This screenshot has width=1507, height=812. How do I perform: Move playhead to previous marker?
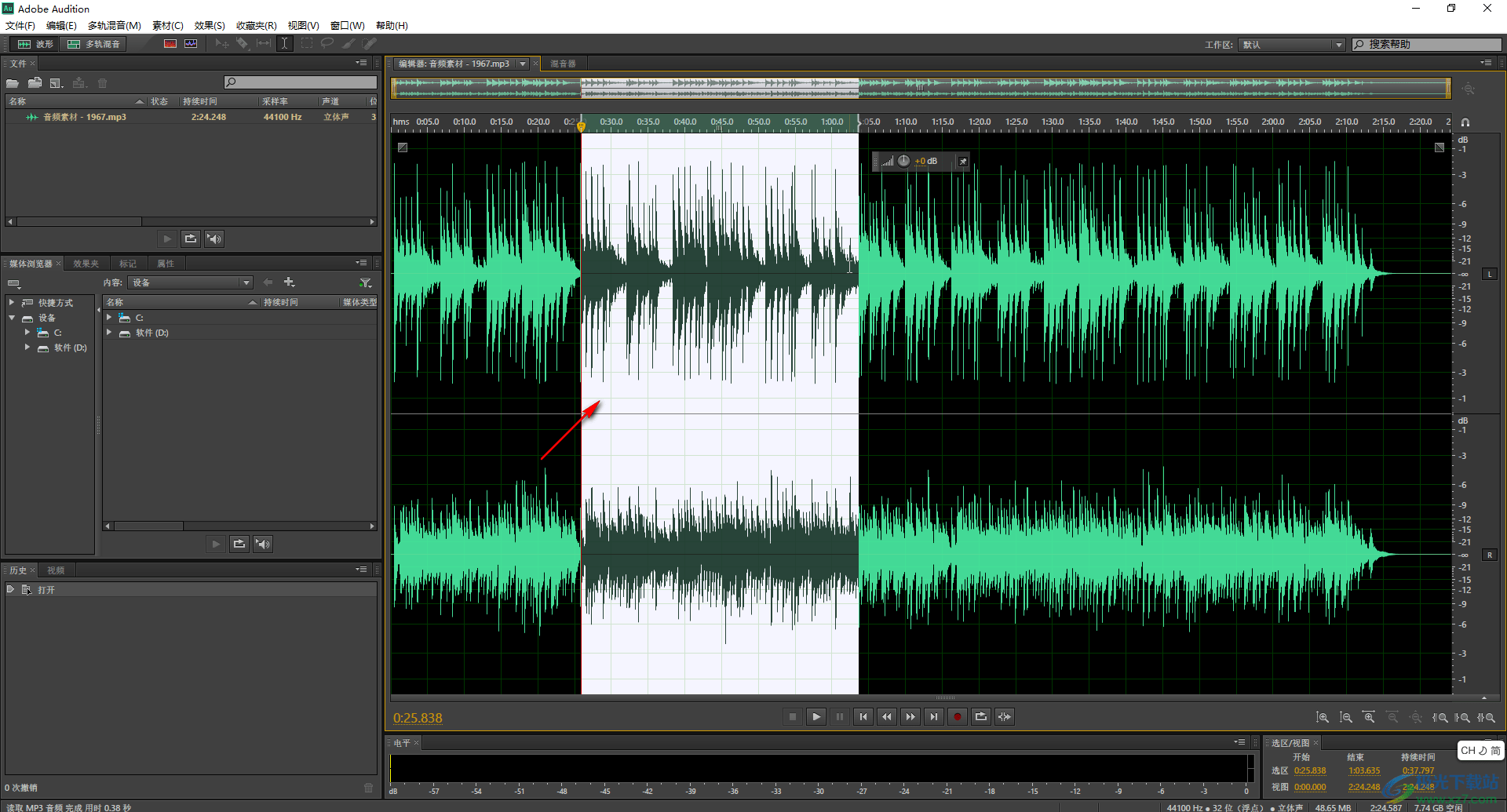pos(863,716)
